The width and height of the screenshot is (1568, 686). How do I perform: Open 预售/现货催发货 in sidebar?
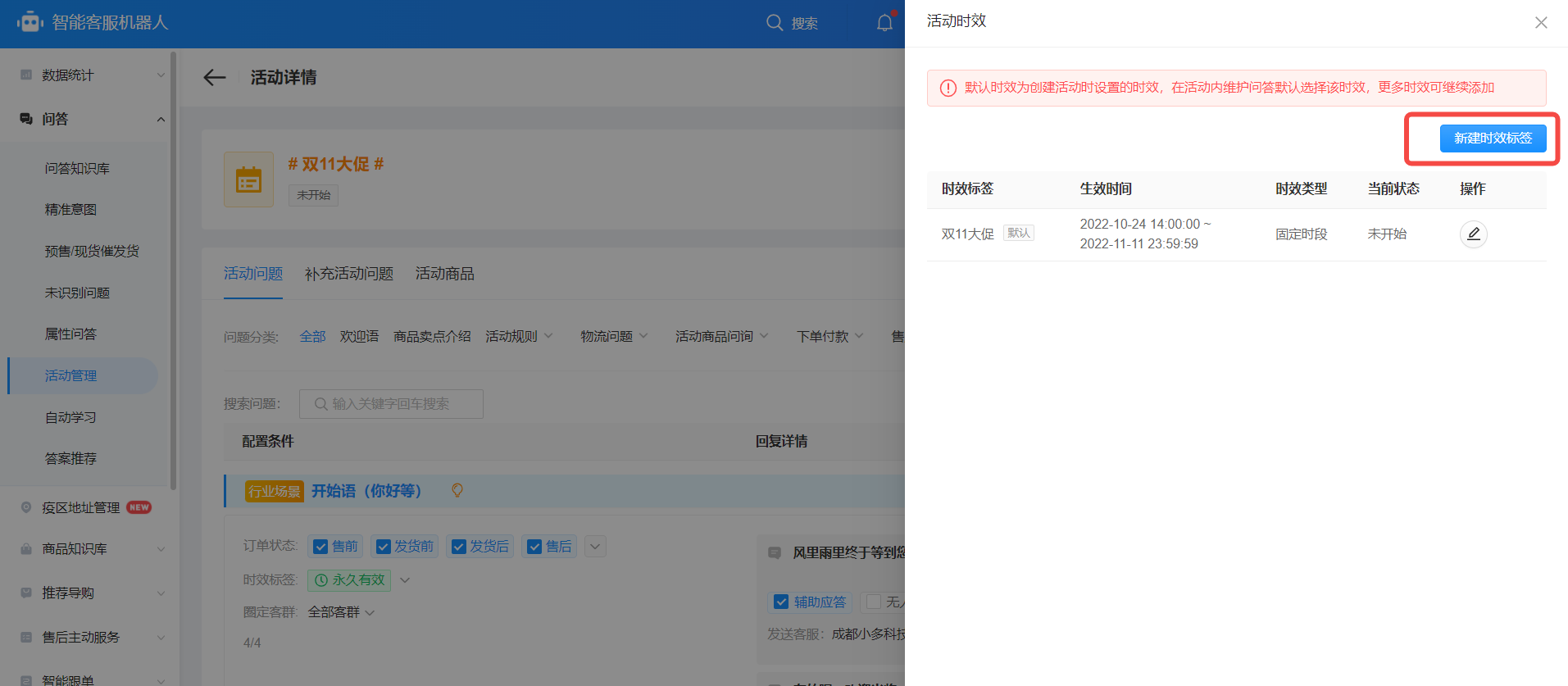point(92,251)
